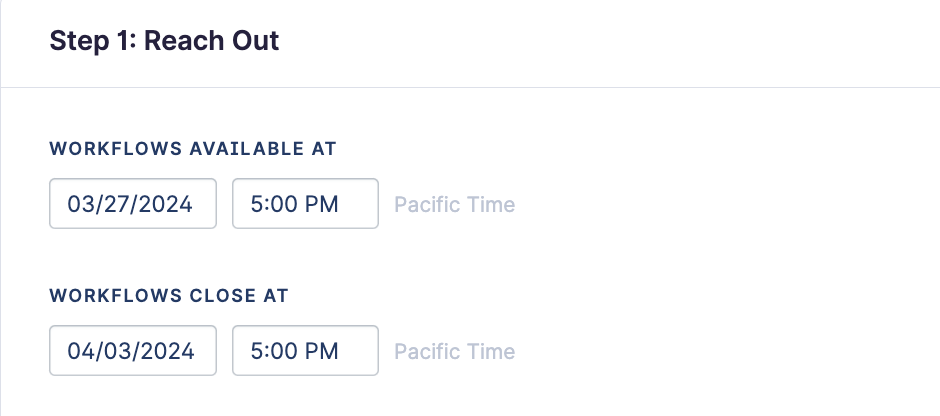The image size is (940, 416).
Task: Select month 03 in the available date
Action: (x=81, y=205)
